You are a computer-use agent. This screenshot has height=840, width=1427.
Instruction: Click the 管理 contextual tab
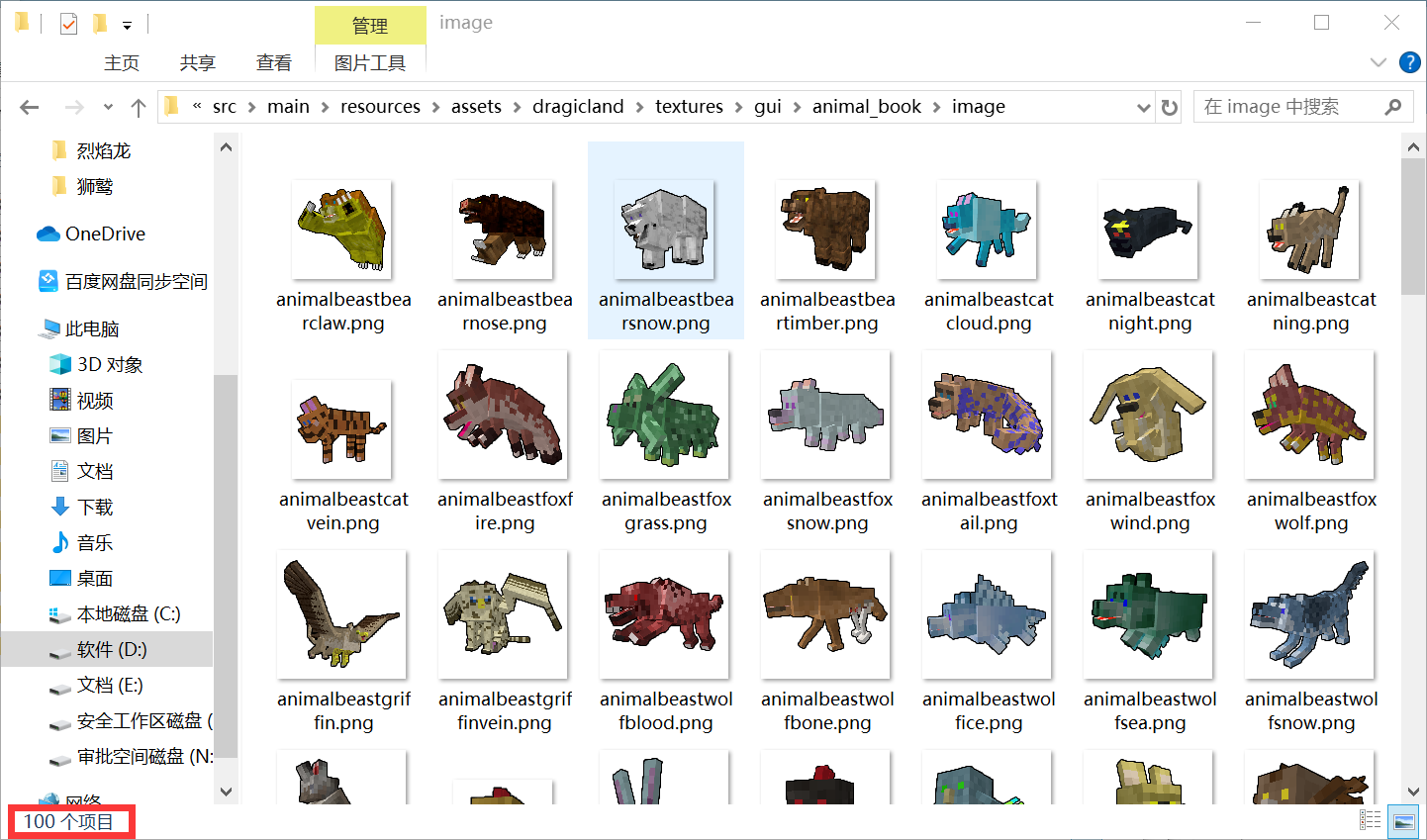point(370,26)
